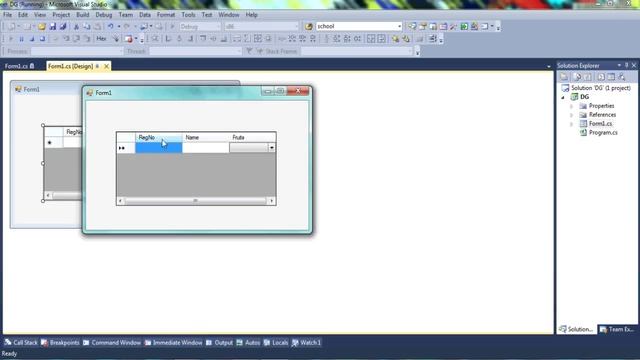Open the Format menu
The height and width of the screenshot is (360, 640).
pos(166,15)
